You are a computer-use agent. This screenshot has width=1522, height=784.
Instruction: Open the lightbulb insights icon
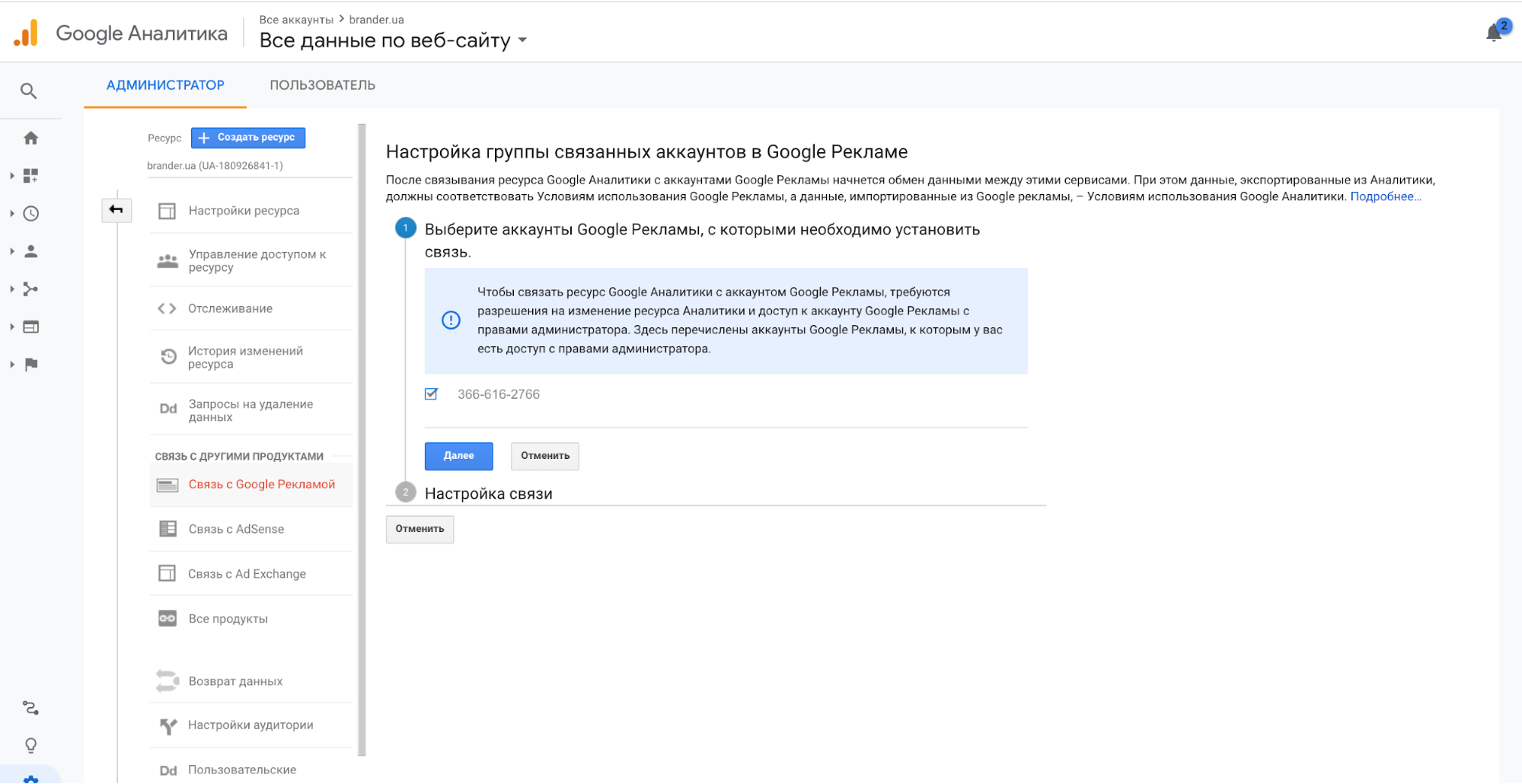pos(30,745)
